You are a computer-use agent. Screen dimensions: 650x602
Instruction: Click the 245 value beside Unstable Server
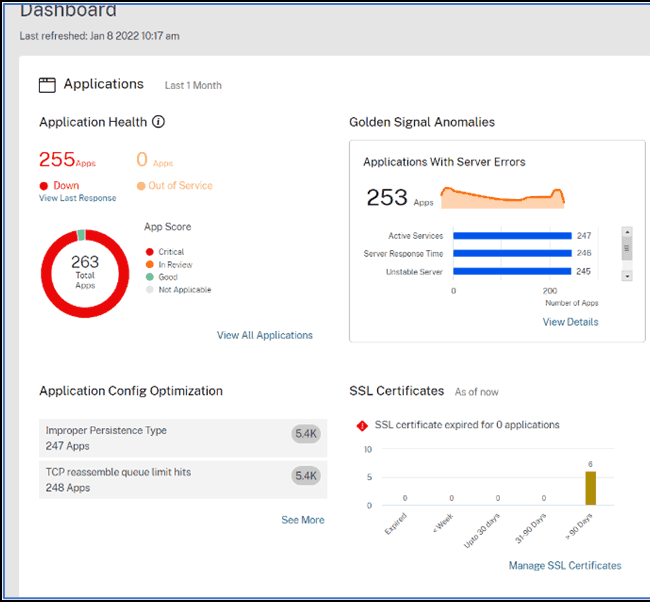[x=583, y=271]
